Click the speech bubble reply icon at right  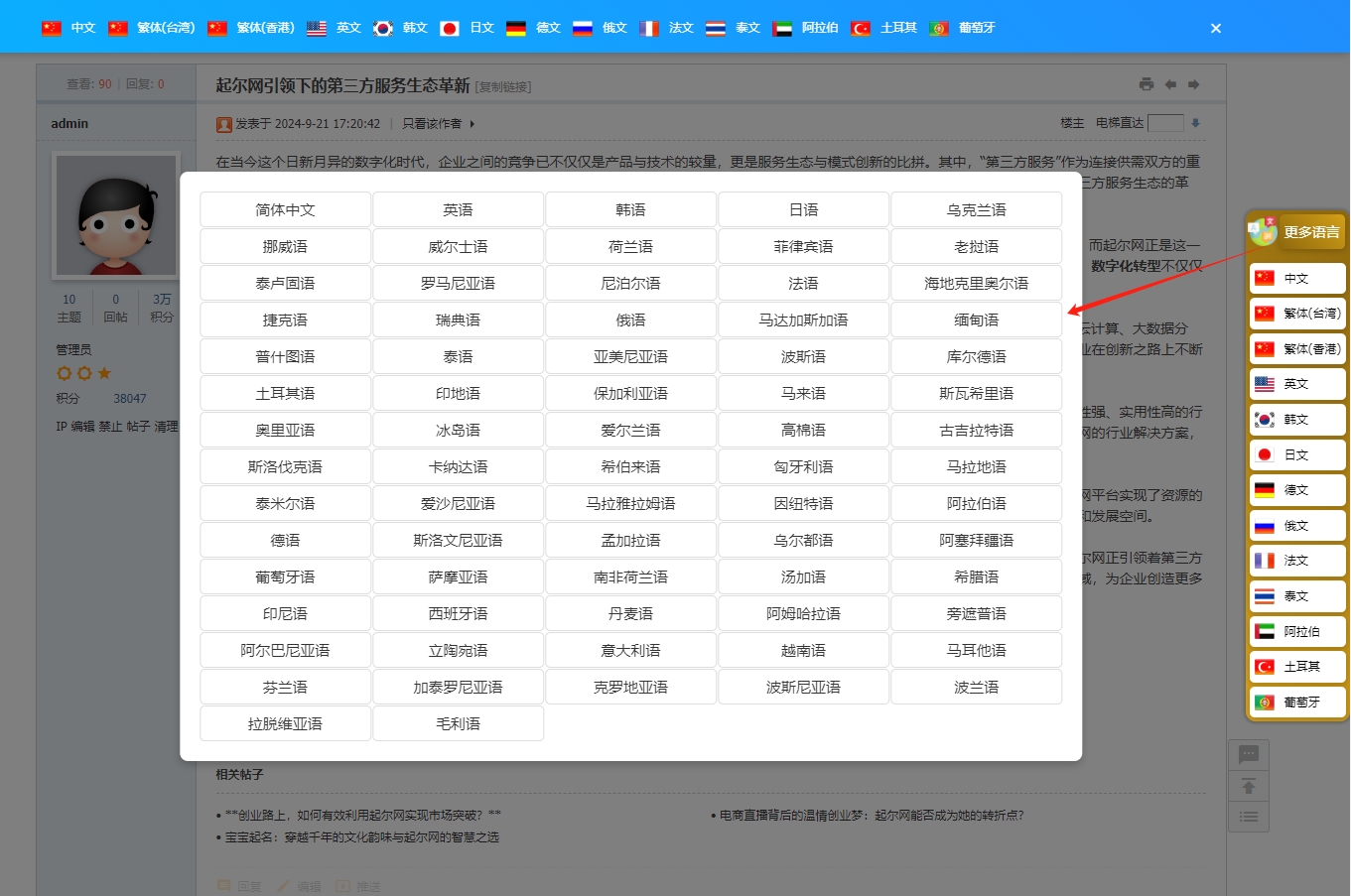pos(1249,755)
